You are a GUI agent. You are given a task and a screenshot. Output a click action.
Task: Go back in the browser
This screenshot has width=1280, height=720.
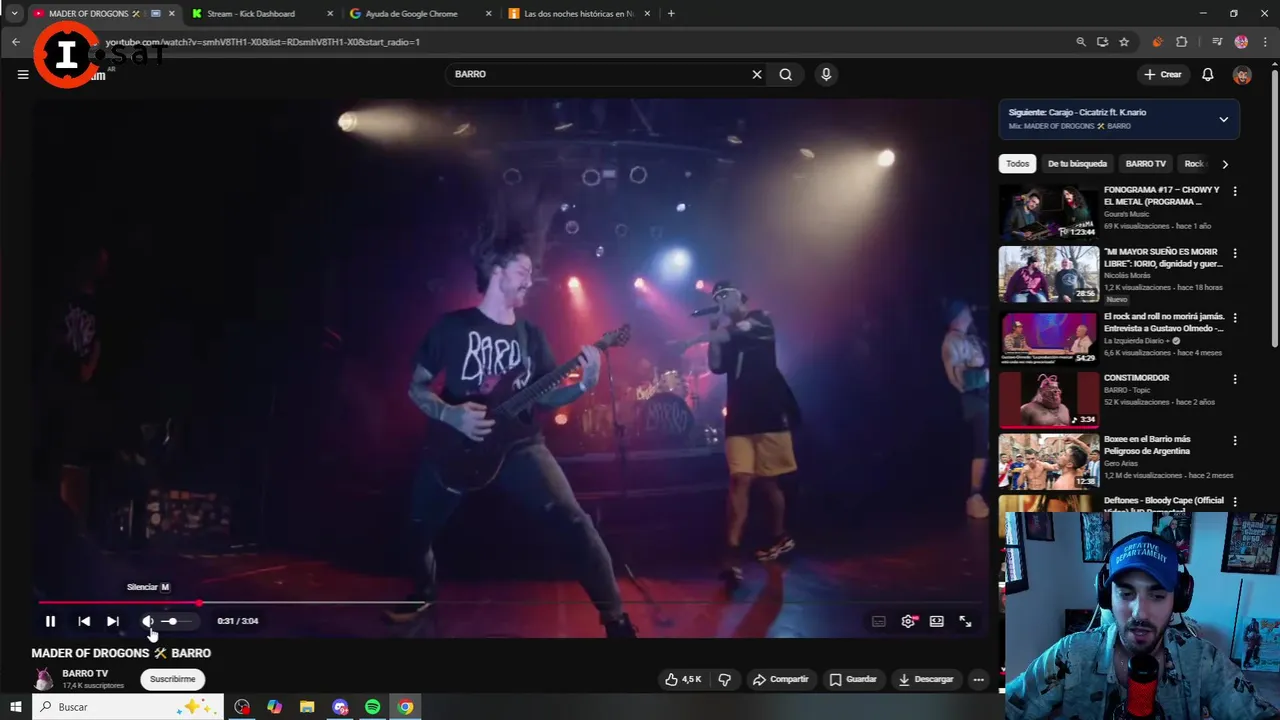point(16,42)
